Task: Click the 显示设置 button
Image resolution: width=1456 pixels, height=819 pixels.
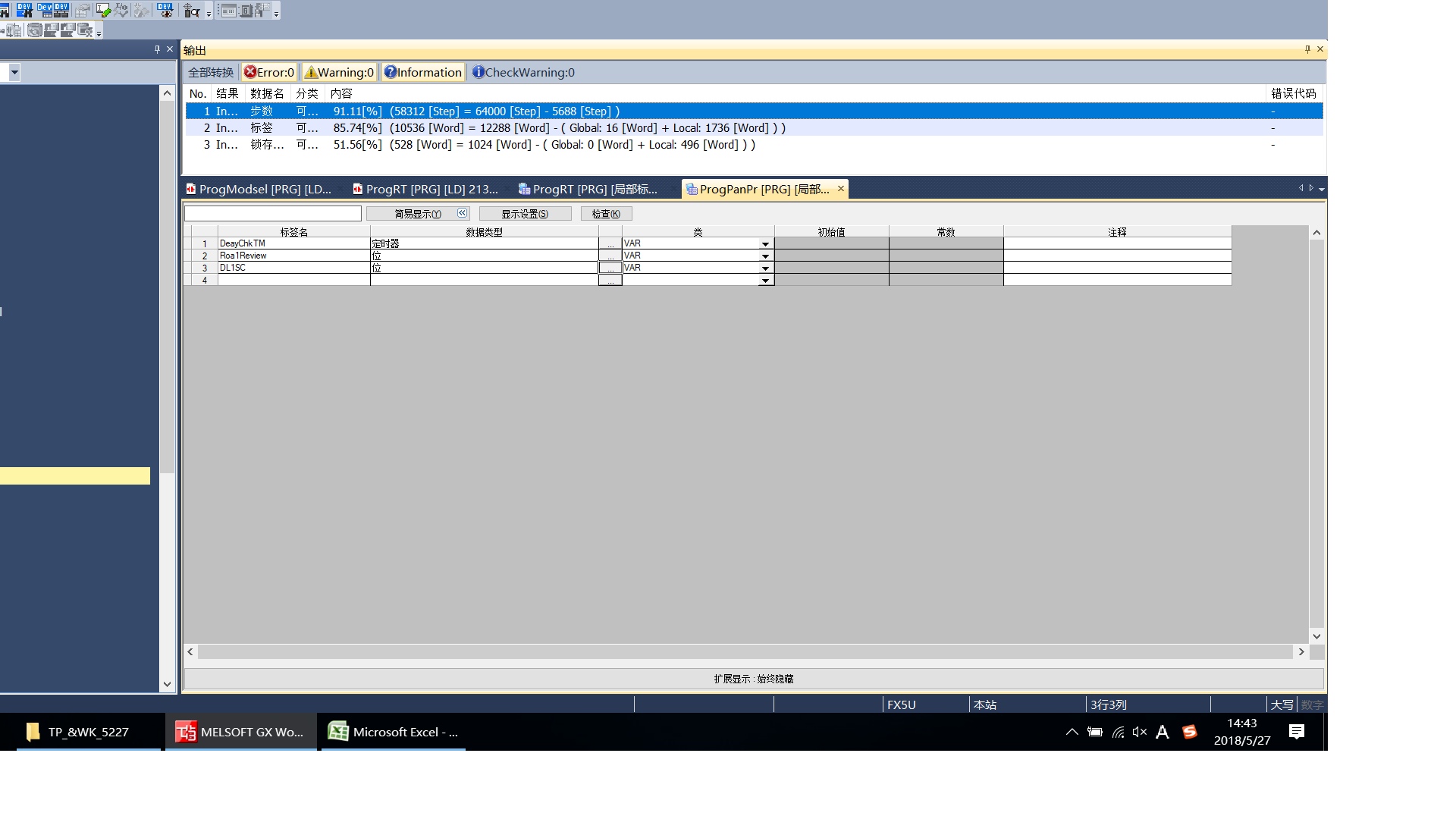Action: tap(525, 214)
